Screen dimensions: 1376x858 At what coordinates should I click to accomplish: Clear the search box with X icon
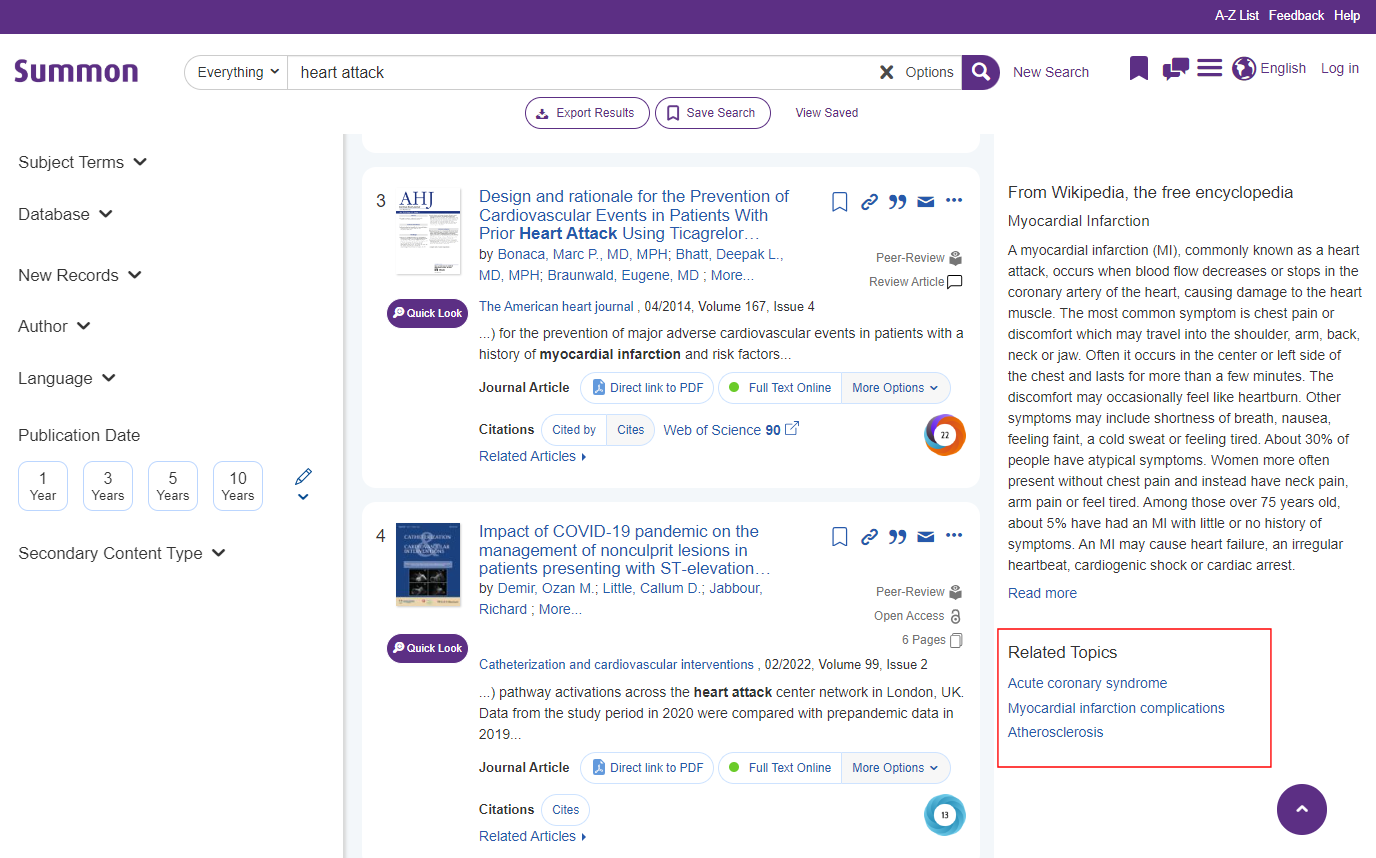click(x=886, y=72)
